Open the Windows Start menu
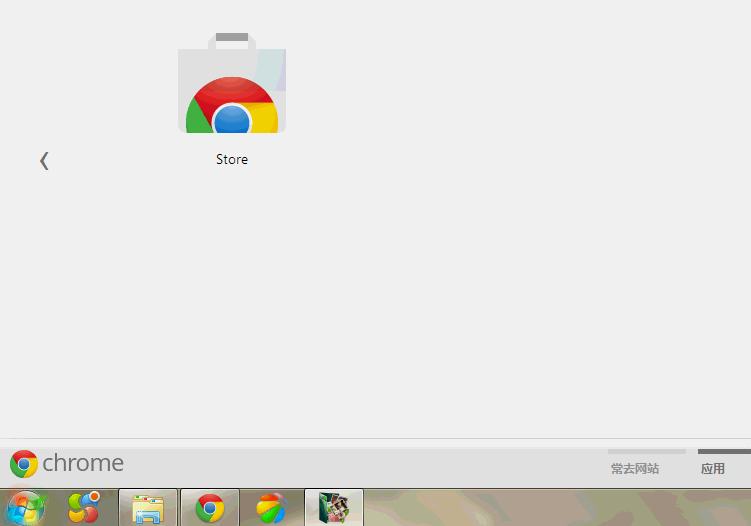 coord(26,508)
